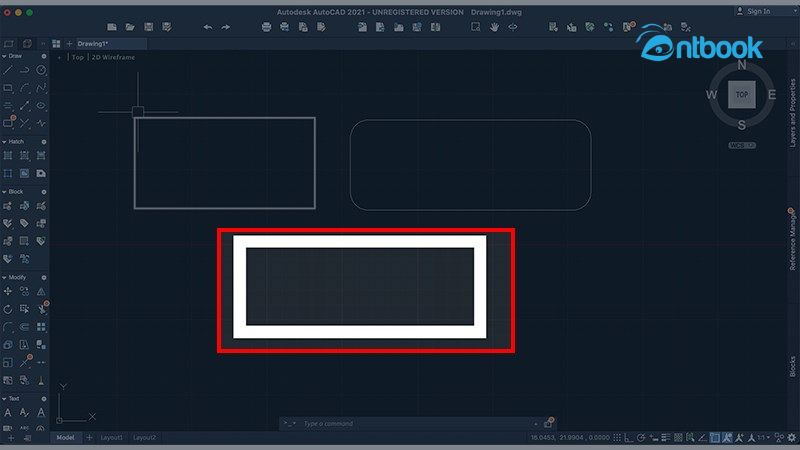Select the Line tool in Draw panel
The width and height of the screenshot is (800, 450).
(8, 70)
